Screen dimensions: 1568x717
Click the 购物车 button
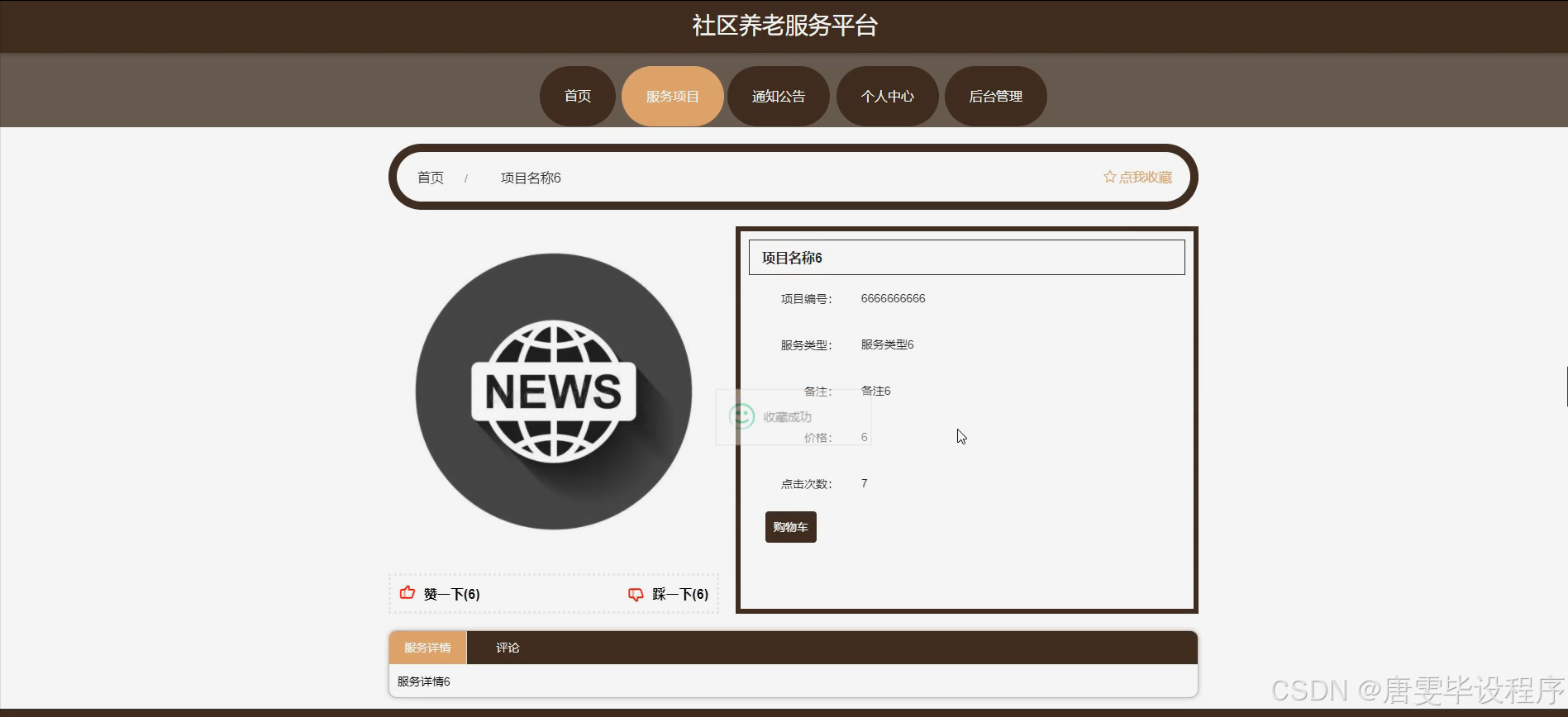click(x=790, y=527)
